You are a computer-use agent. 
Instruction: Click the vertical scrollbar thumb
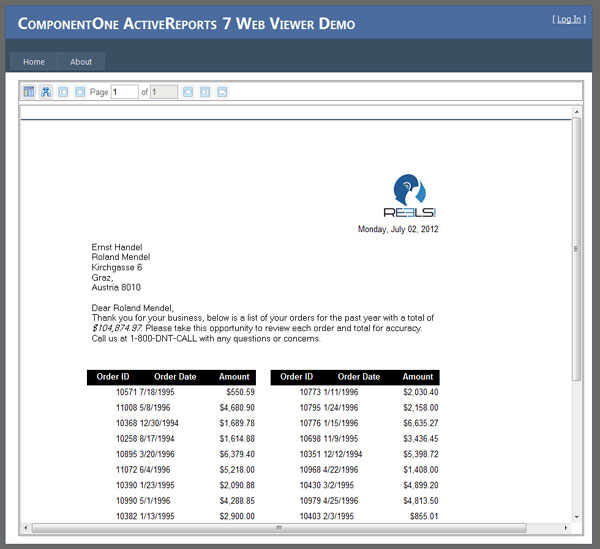pos(577,249)
